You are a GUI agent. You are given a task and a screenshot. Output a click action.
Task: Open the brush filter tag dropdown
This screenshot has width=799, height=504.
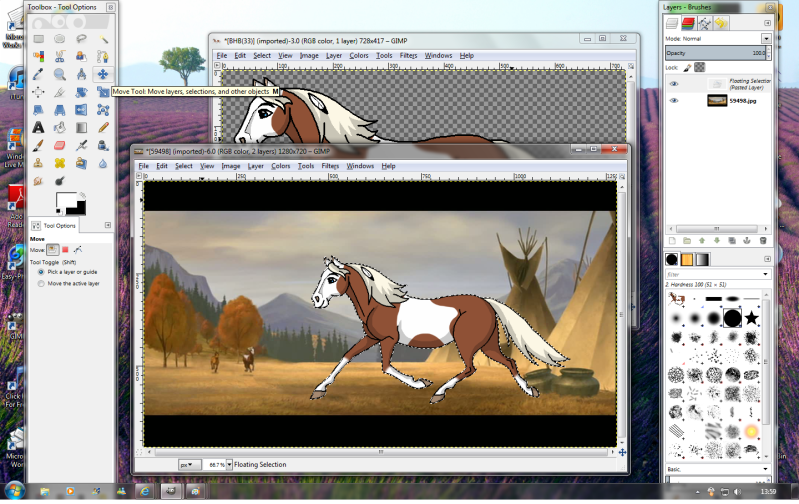(765, 275)
